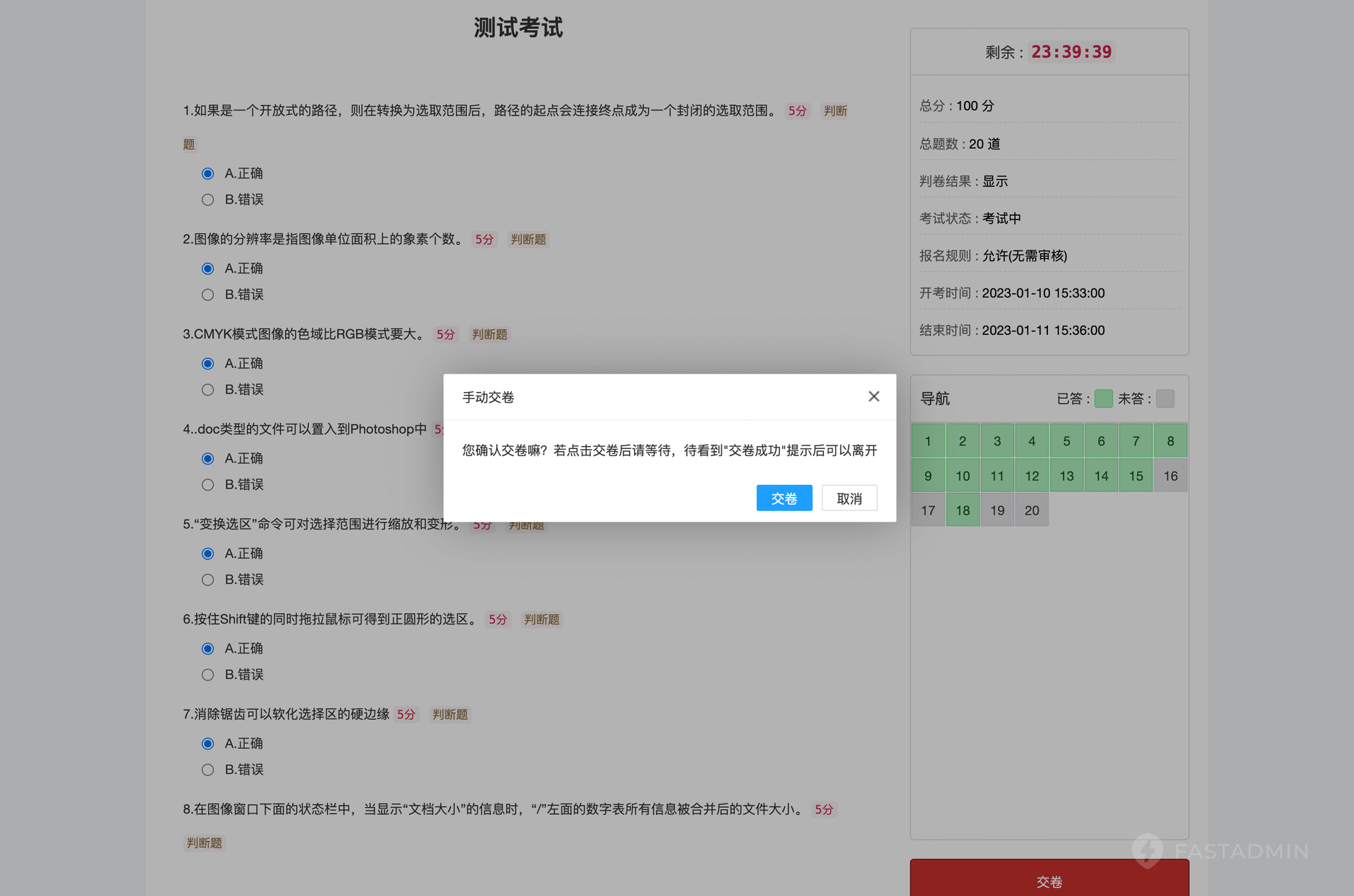Select B.错误 for question 2

pyautogui.click(x=207, y=295)
